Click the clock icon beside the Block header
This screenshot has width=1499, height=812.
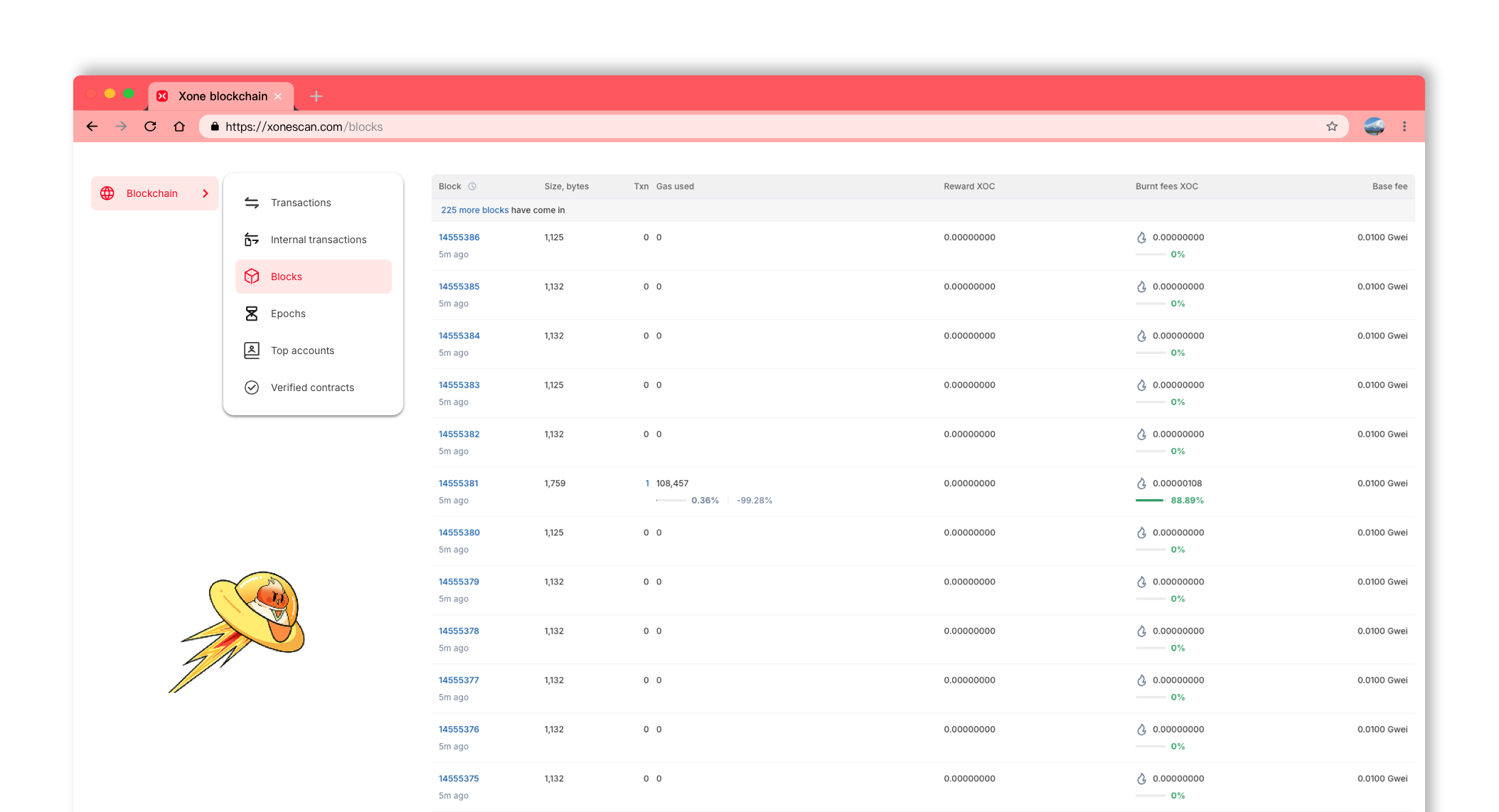472,186
